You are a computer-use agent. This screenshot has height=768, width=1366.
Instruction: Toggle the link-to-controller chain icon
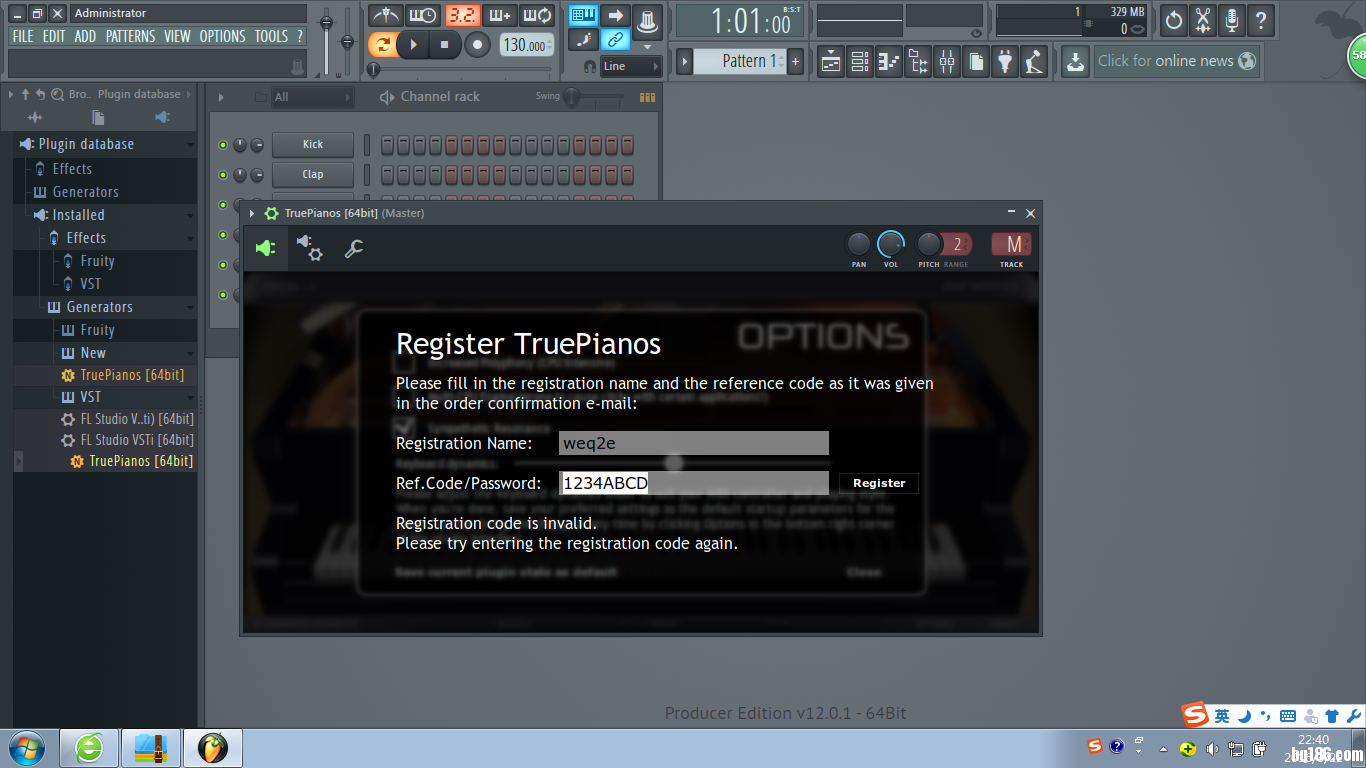click(x=616, y=40)
